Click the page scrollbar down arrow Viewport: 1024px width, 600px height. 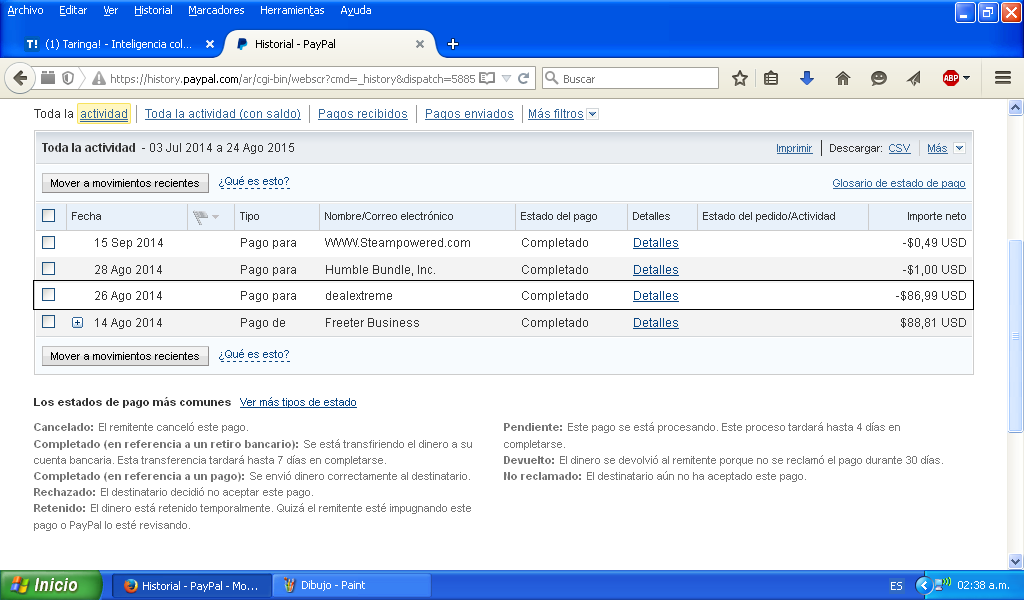click(x=1015, y=561)
